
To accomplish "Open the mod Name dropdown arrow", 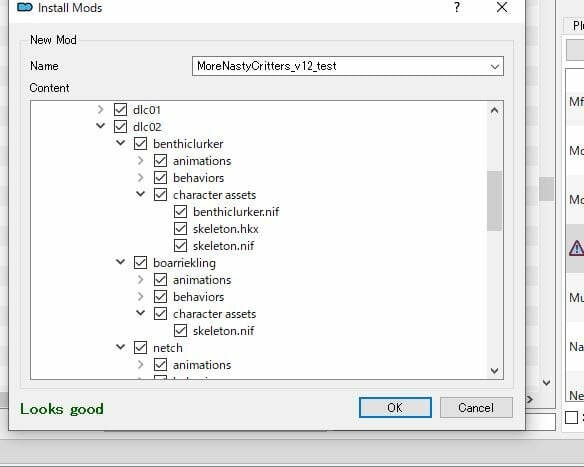I will pos(495,67).
